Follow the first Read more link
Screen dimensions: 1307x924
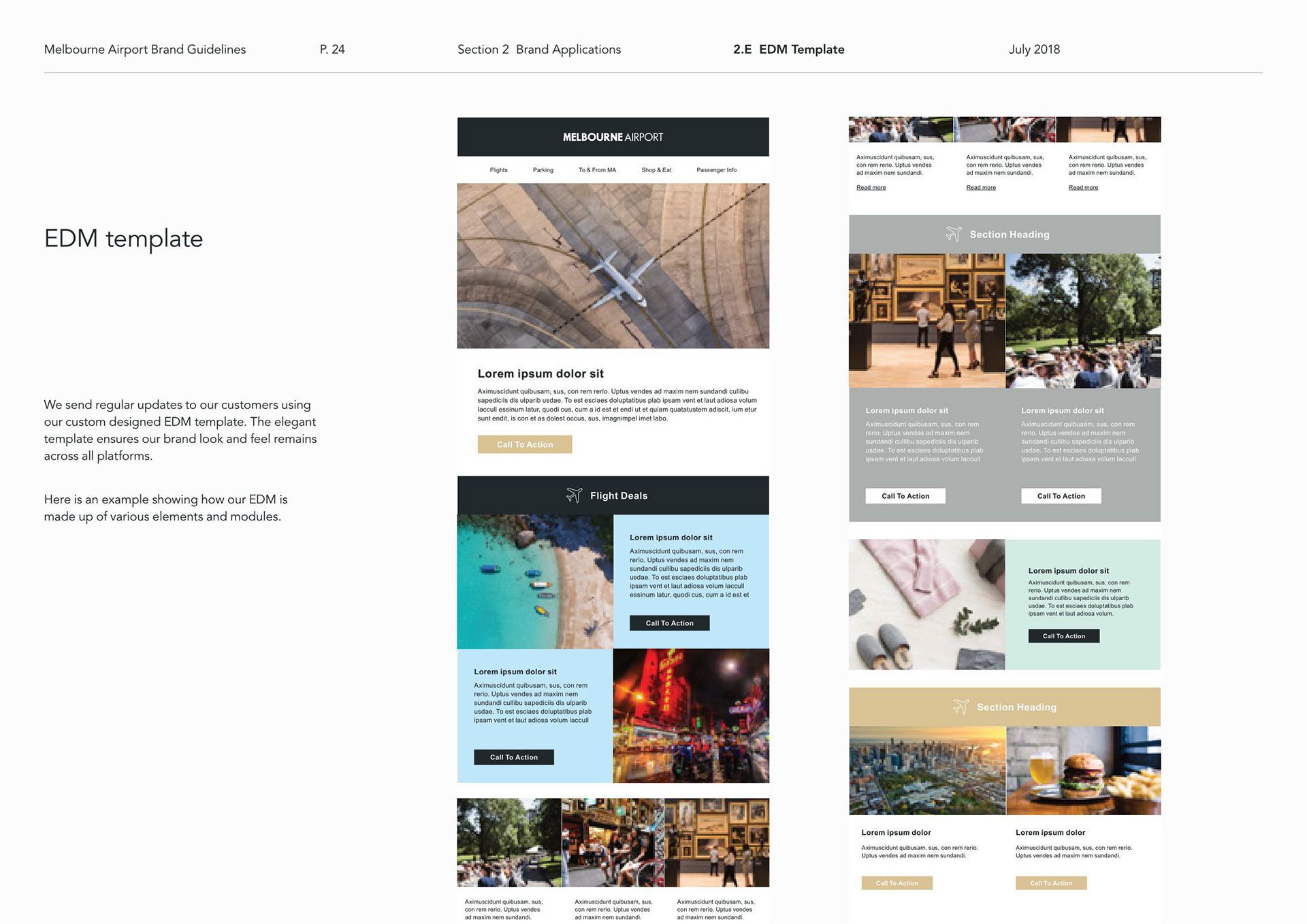[x=871, y=188]
